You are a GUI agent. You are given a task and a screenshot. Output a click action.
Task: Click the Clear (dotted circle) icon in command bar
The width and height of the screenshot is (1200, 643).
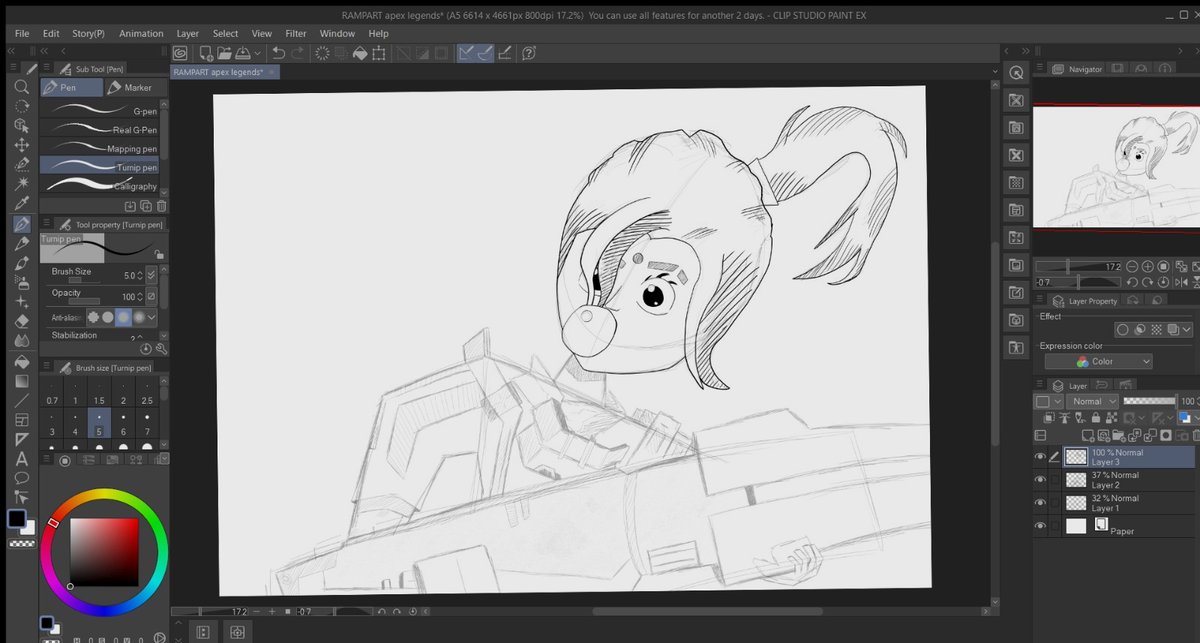point(324,53)
